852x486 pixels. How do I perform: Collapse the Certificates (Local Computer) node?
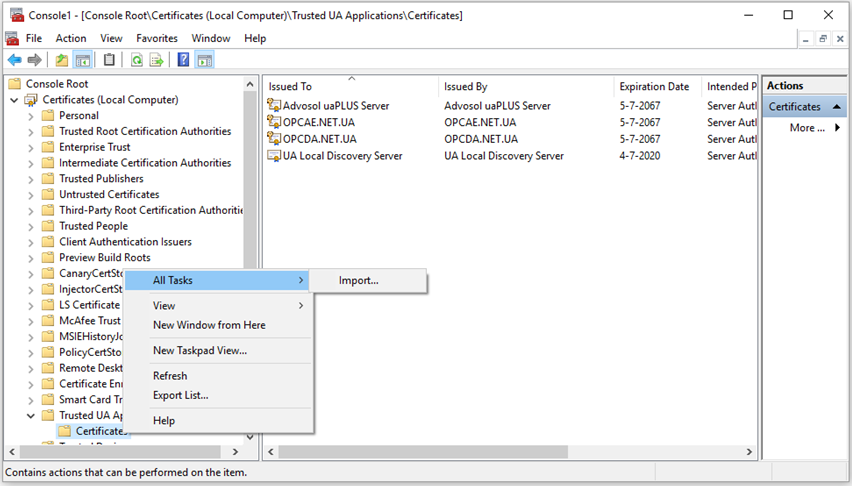[x=15, y=100]
